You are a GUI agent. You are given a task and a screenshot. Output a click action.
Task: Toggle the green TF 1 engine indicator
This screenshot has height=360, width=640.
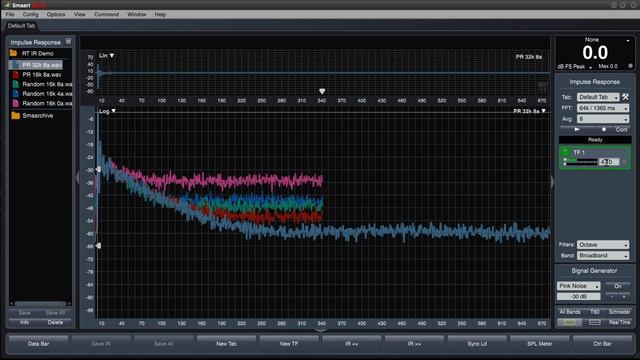point(565,152)
